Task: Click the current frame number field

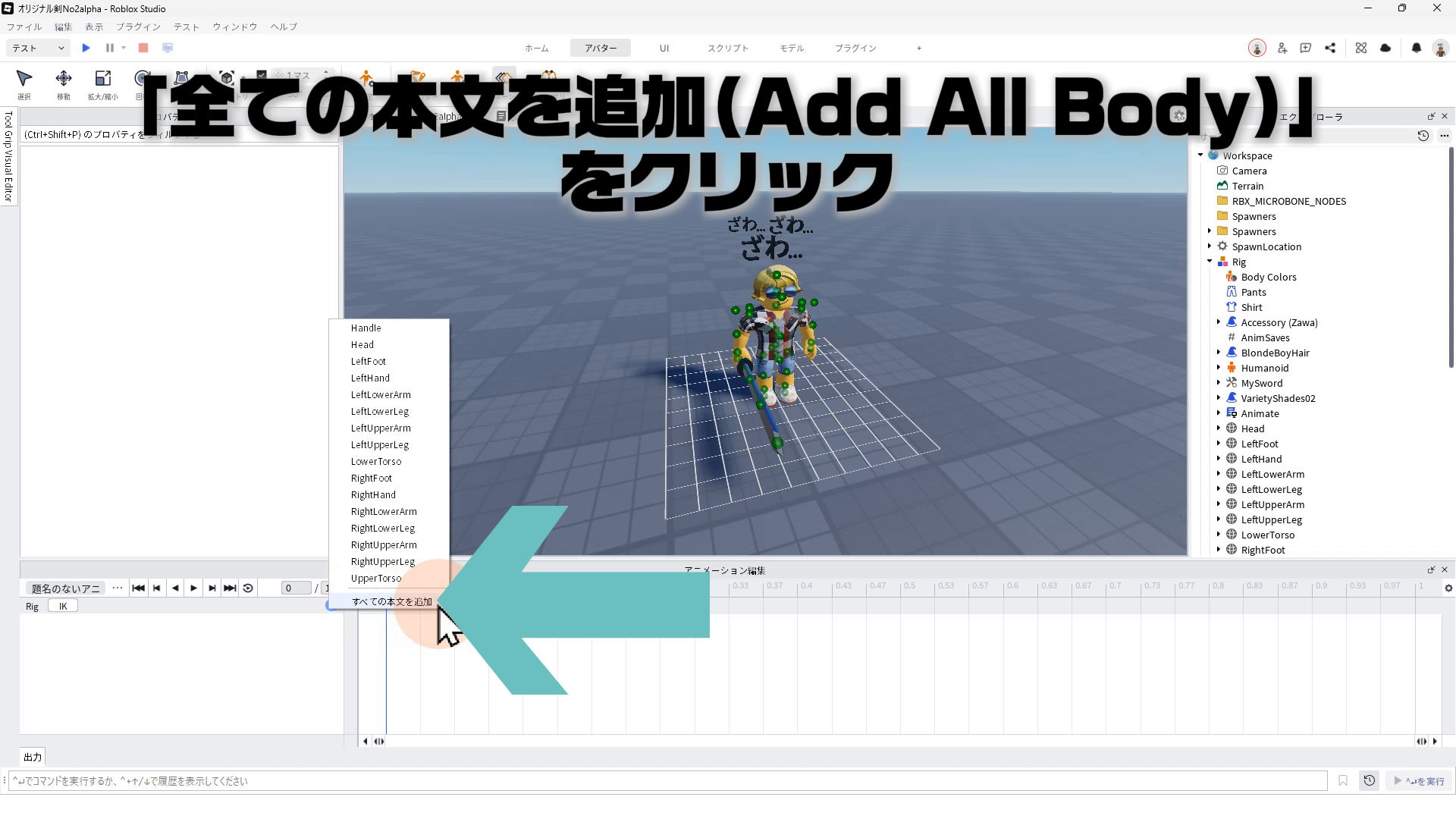Action: point(296,588)
